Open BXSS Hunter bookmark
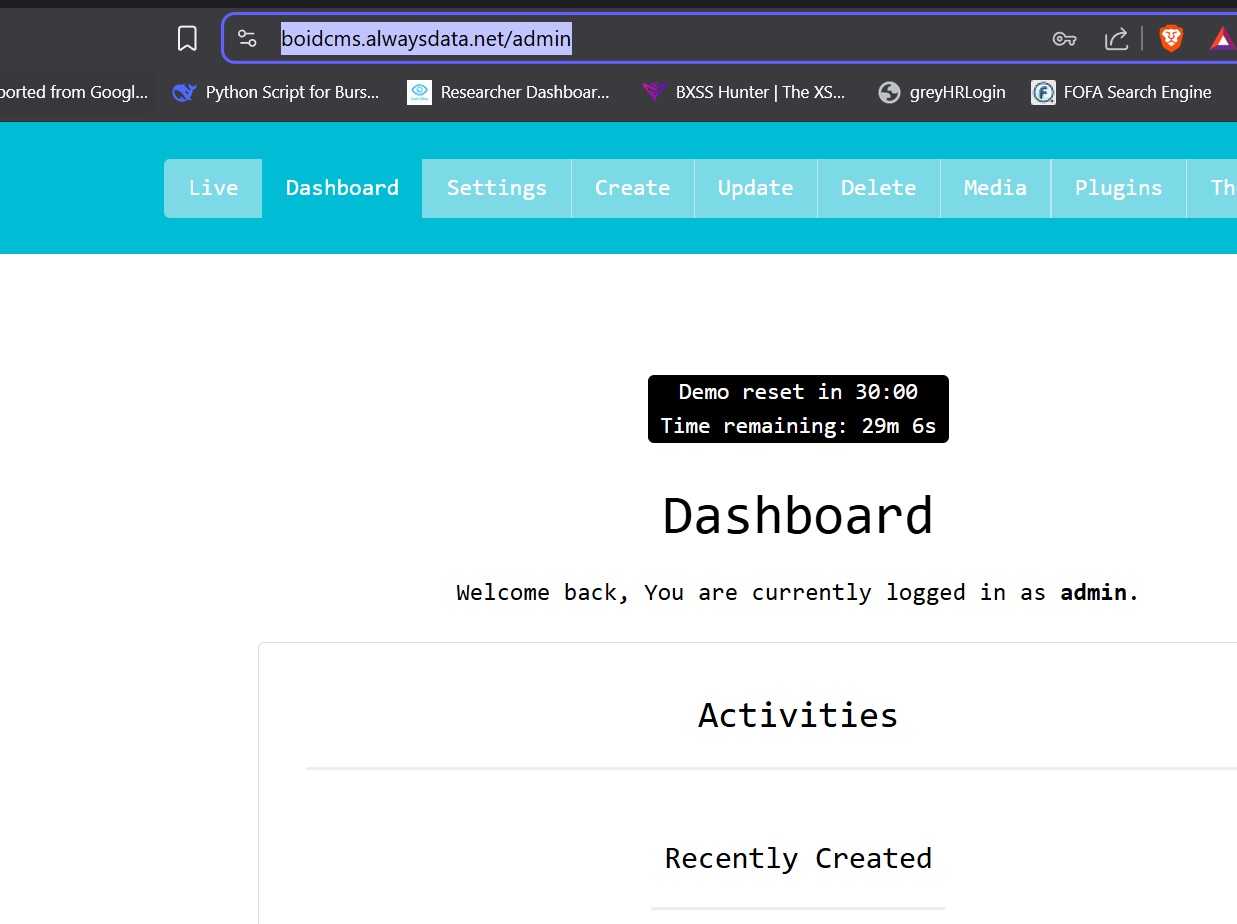 tap(745, 92)
